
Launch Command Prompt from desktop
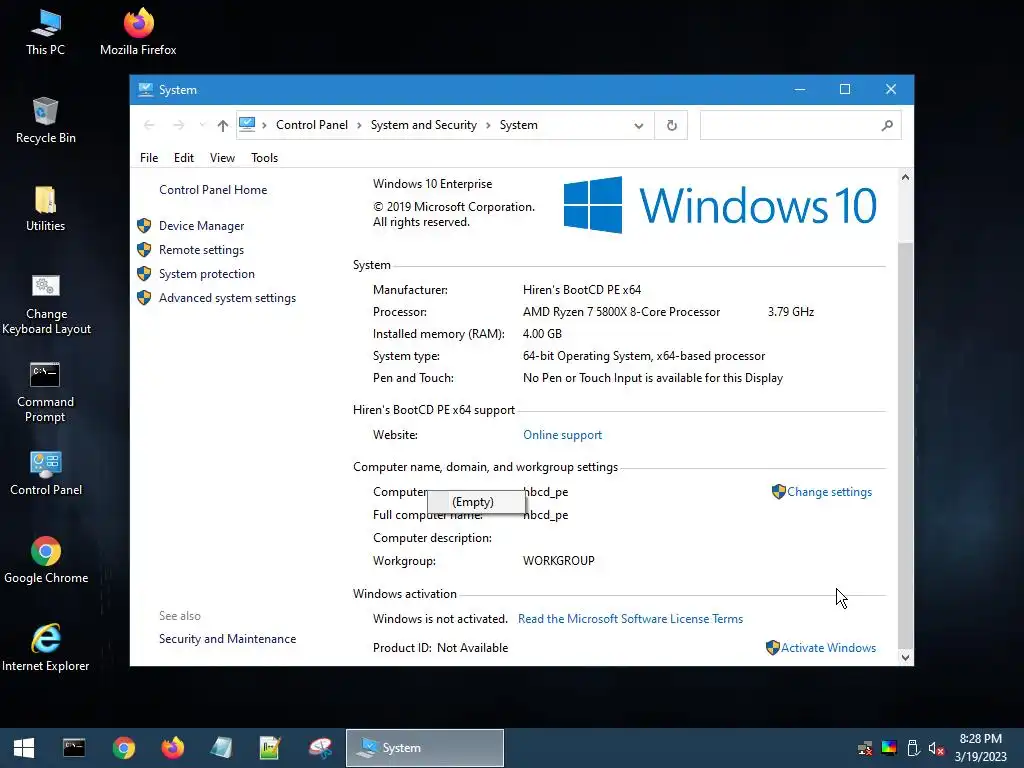point(45,392)
